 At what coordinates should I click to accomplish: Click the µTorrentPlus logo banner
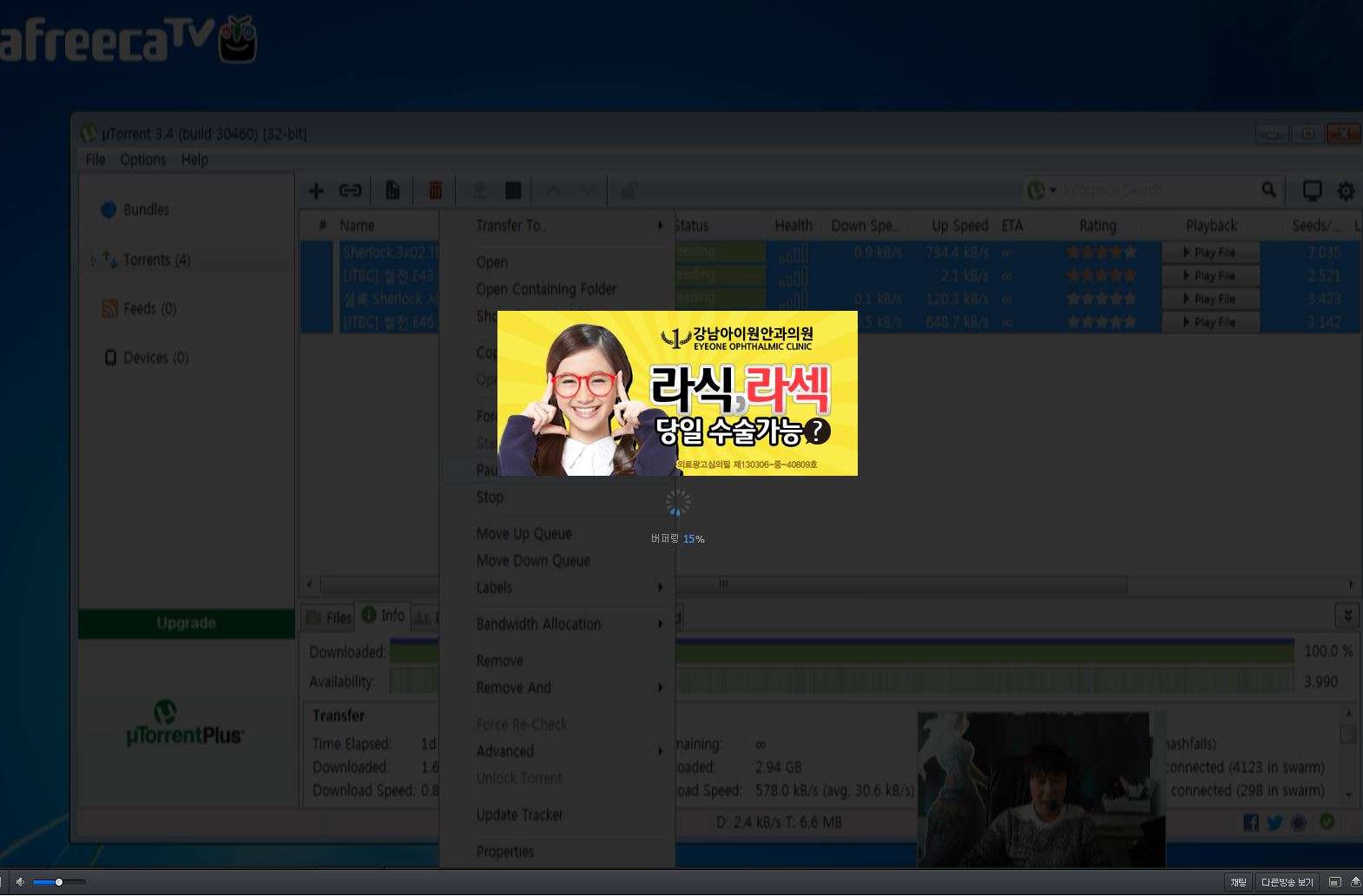coord(185,724)
